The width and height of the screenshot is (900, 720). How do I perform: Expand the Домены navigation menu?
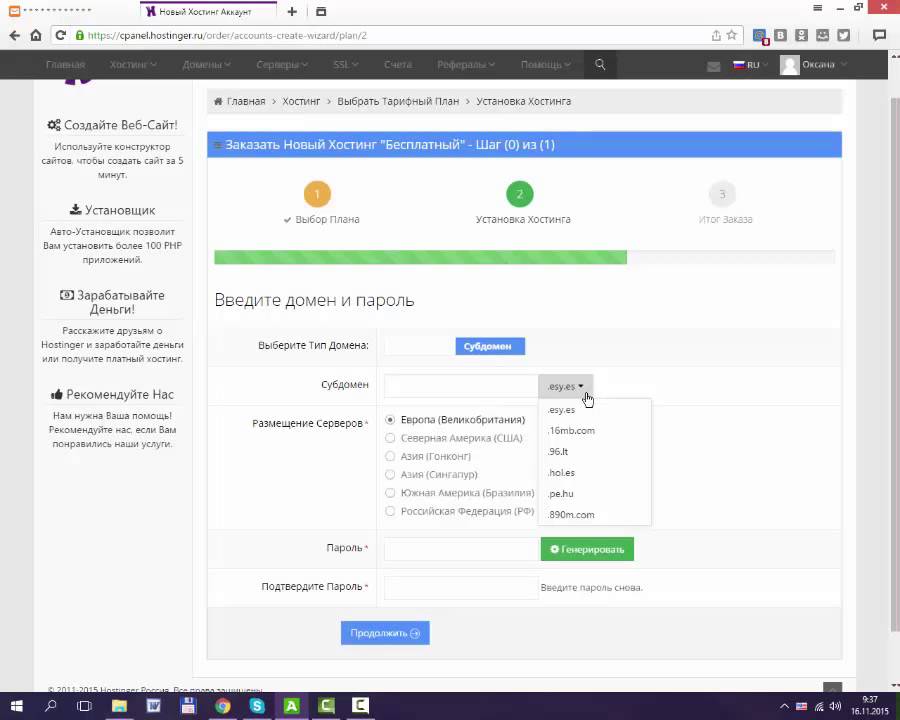click(x=207, y=64)
